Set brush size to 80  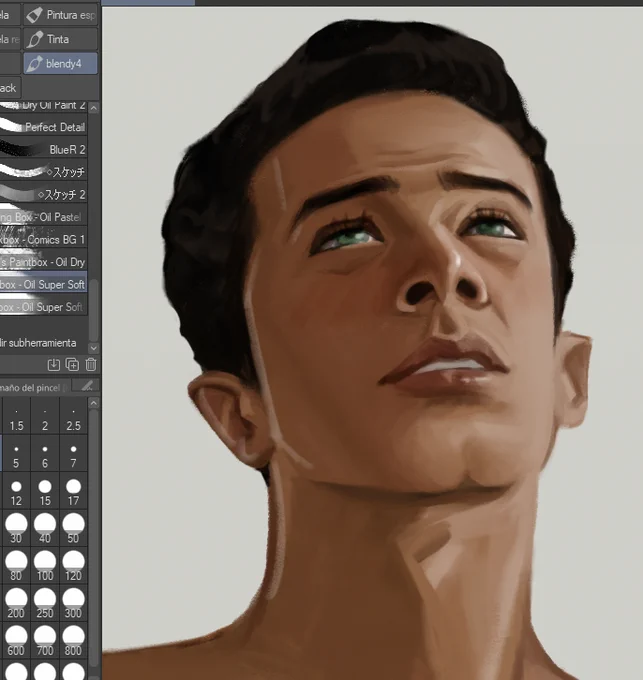(x=16, y=566)
